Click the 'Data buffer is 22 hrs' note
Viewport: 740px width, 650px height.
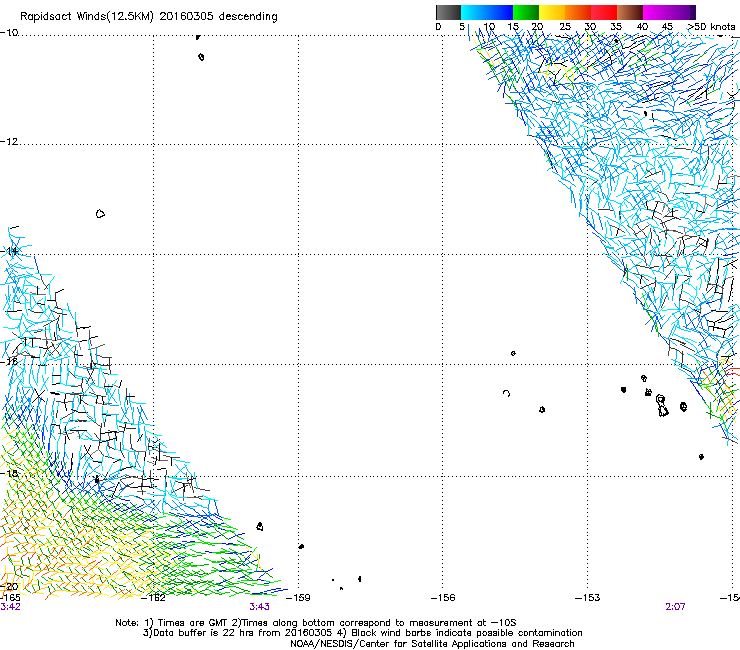(x=362, y=633)
